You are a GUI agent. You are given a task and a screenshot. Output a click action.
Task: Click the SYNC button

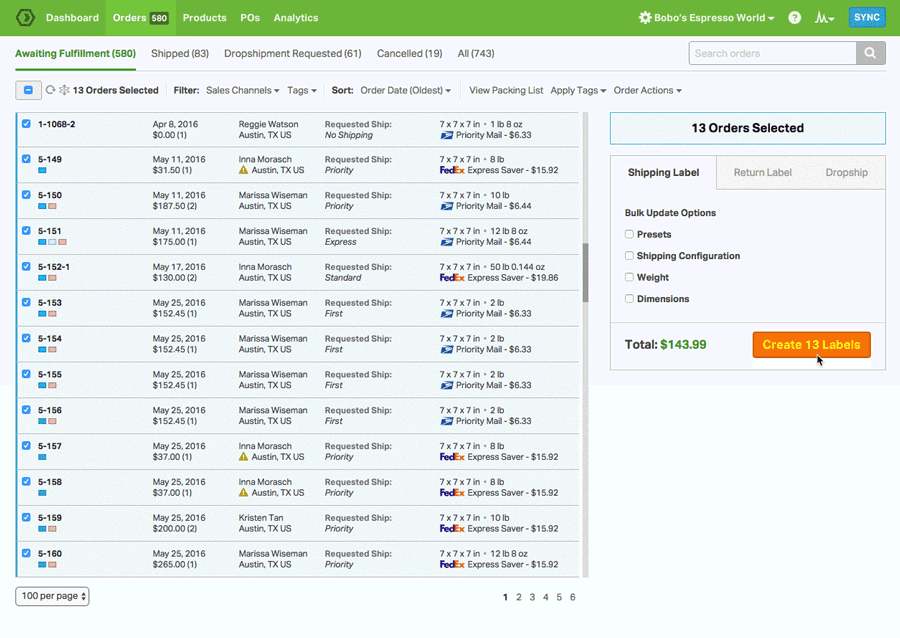pyautogui.click(x=868, y=17)
